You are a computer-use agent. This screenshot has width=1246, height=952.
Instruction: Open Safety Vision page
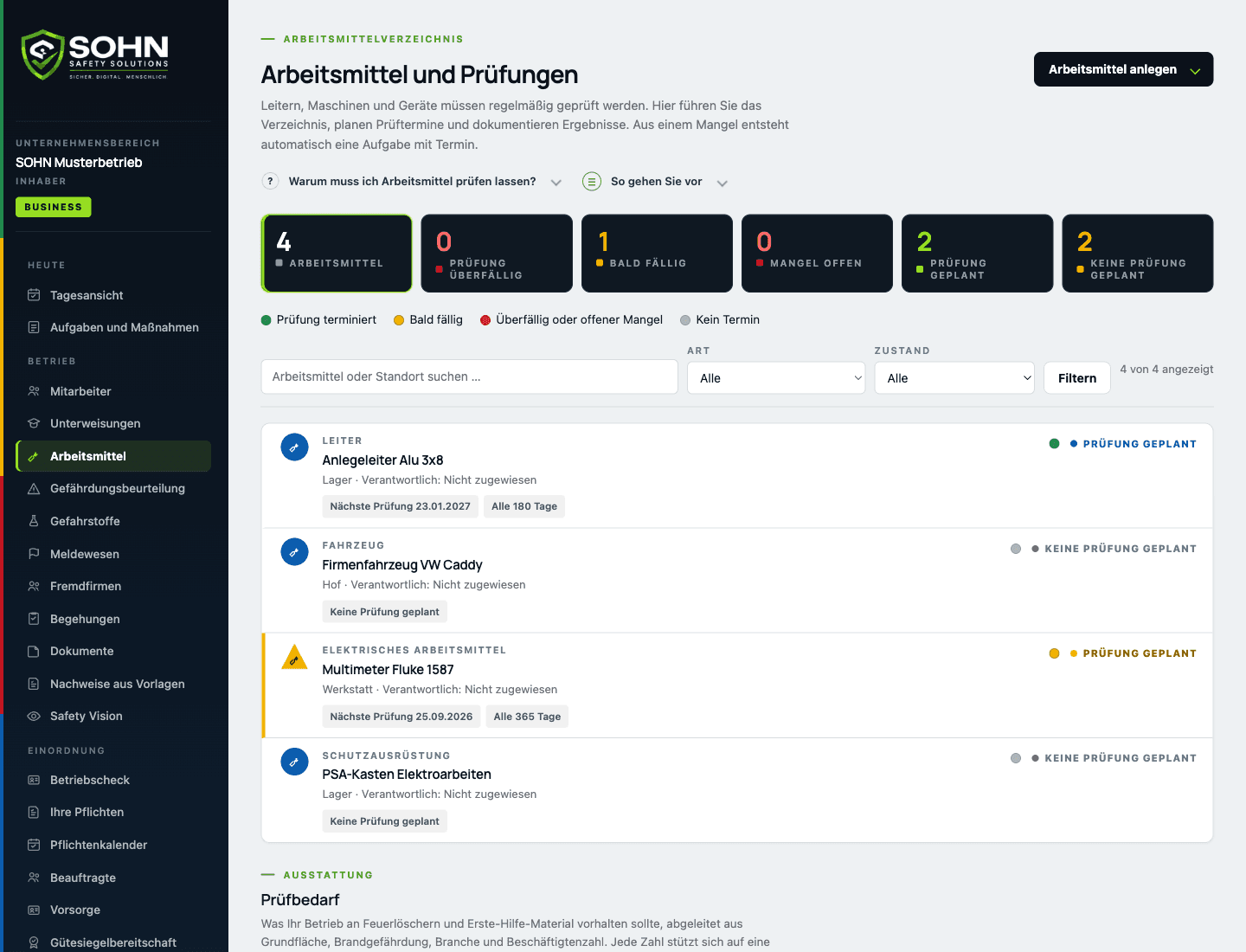(113, 716)
